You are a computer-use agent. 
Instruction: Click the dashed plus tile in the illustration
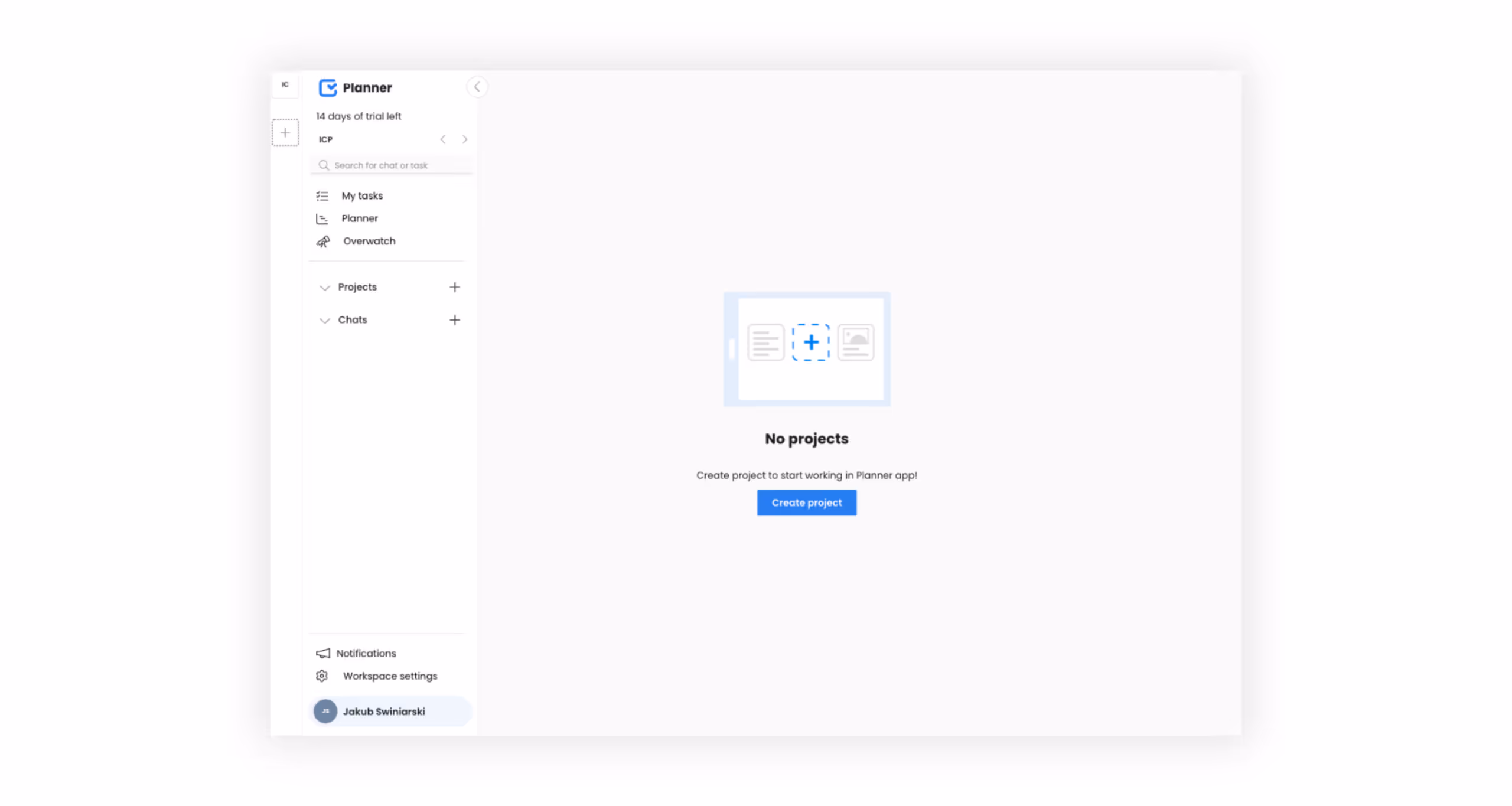(x=810, y=342)
